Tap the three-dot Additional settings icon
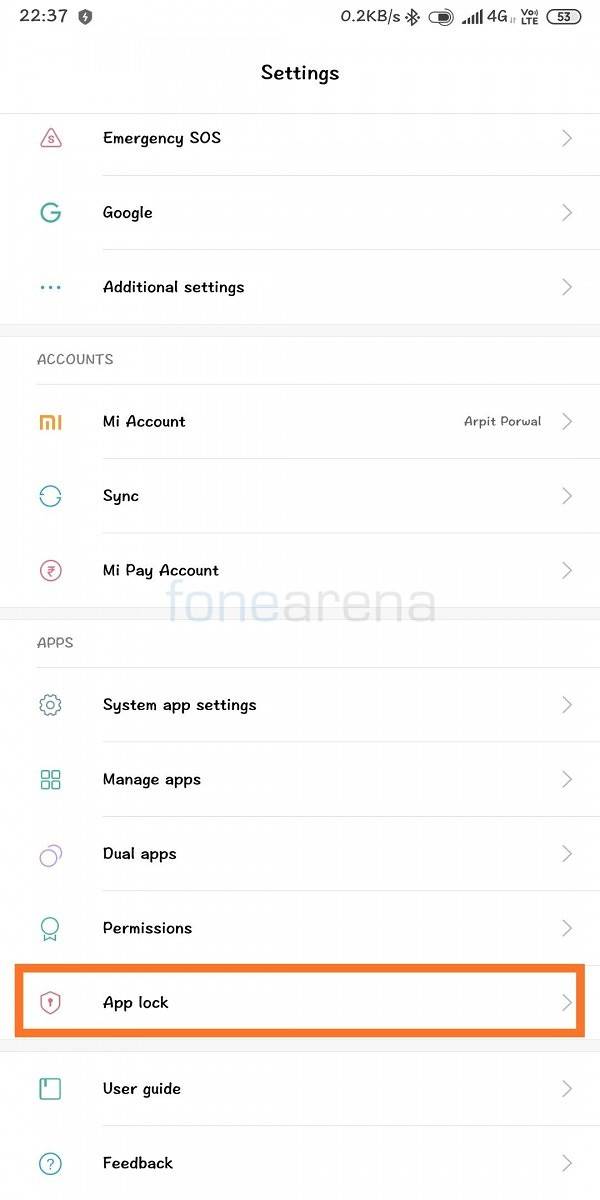The height and width of the screenshot is (1200, 600). (50, 287)
